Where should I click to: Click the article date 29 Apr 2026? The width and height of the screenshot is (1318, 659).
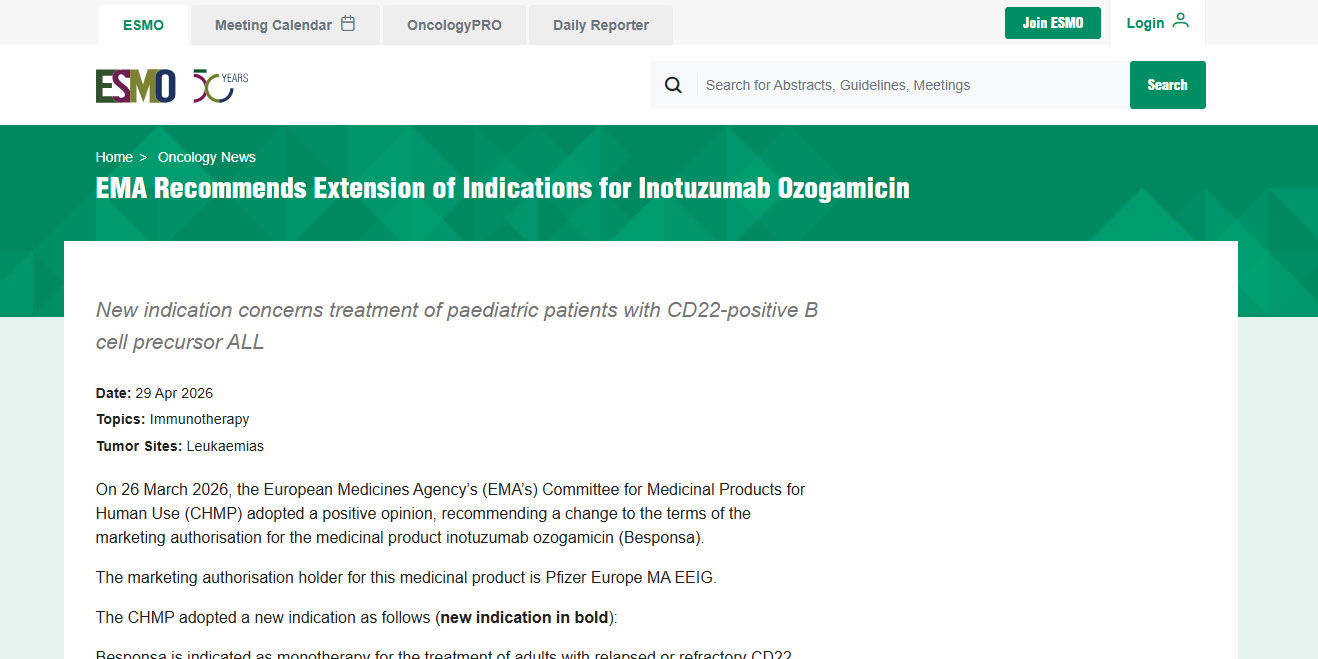[174, 393]
